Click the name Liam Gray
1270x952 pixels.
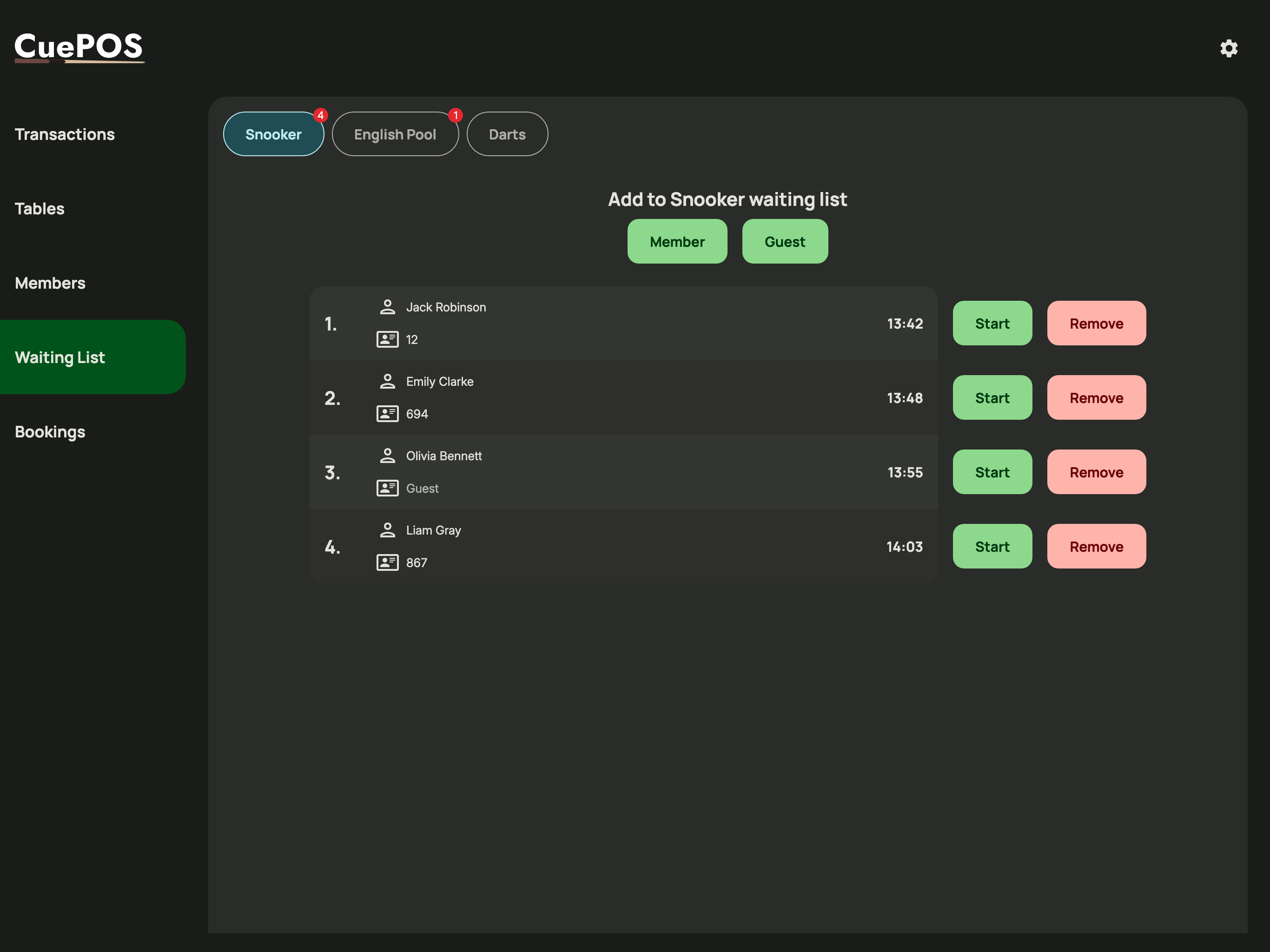(x=433, y=530)
